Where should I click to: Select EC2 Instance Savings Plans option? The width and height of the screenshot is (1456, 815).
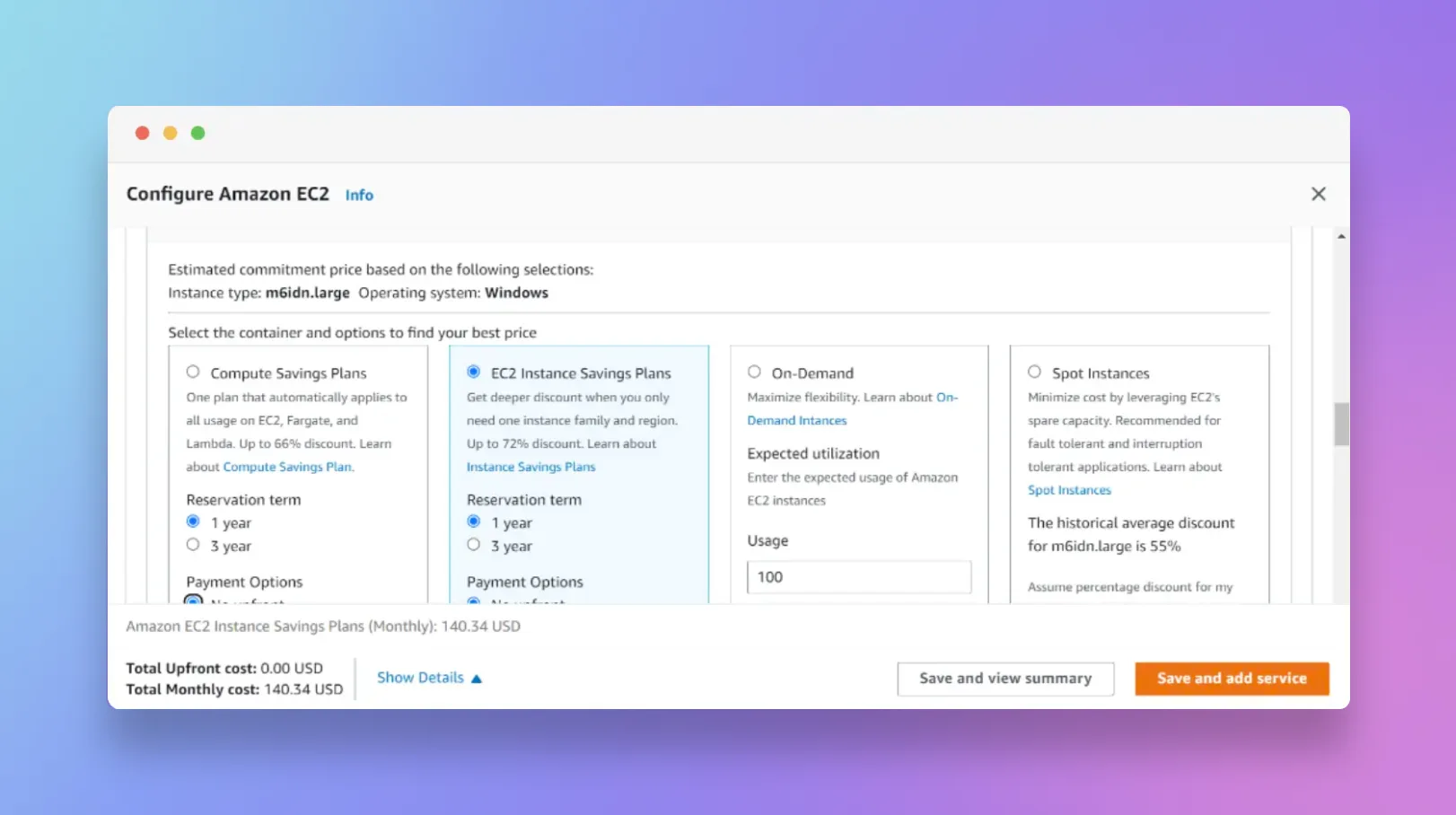pyautogui.click(x=474, y=372)
